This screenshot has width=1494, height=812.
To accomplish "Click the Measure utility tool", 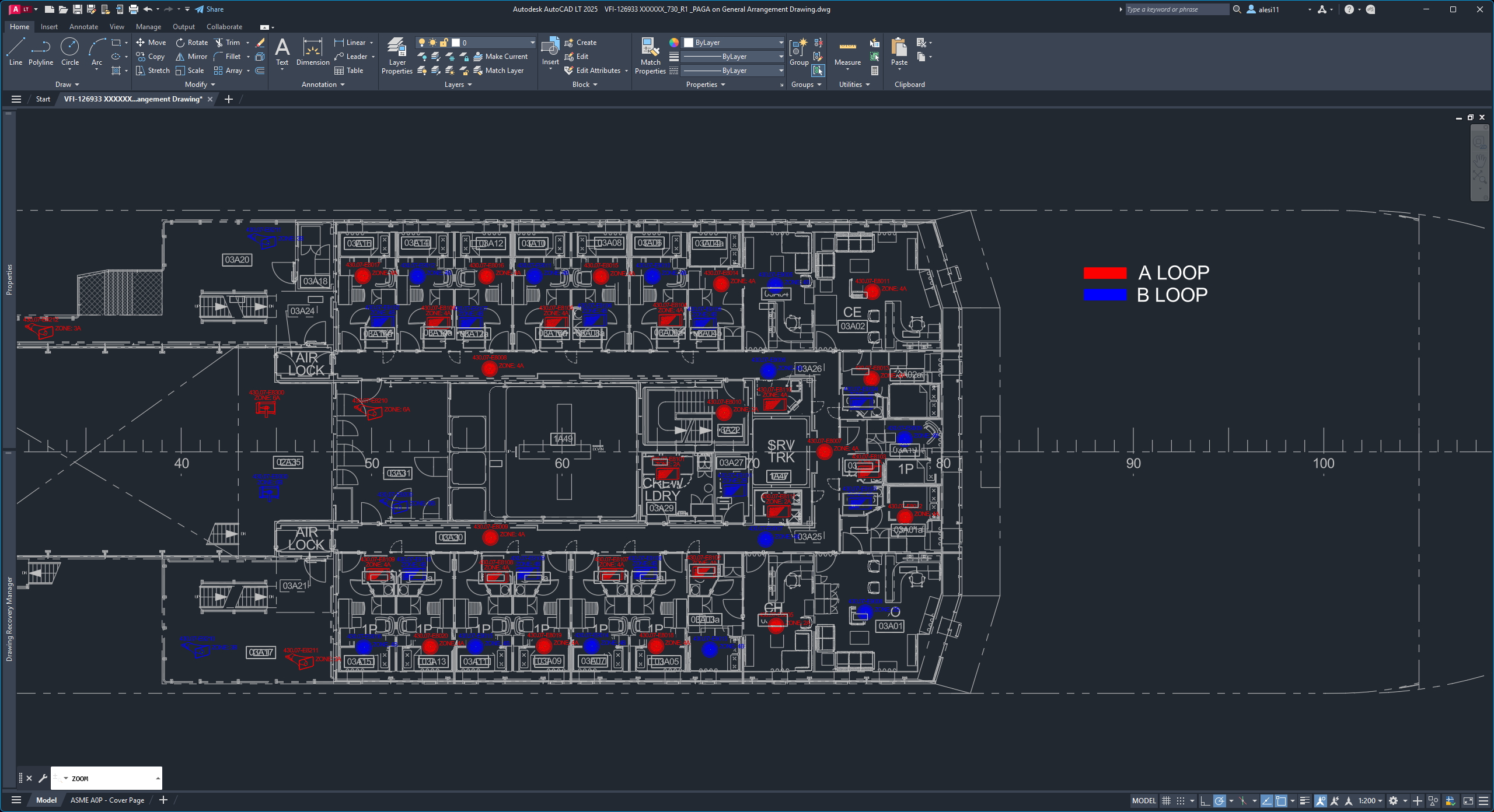I will point(847,51).
